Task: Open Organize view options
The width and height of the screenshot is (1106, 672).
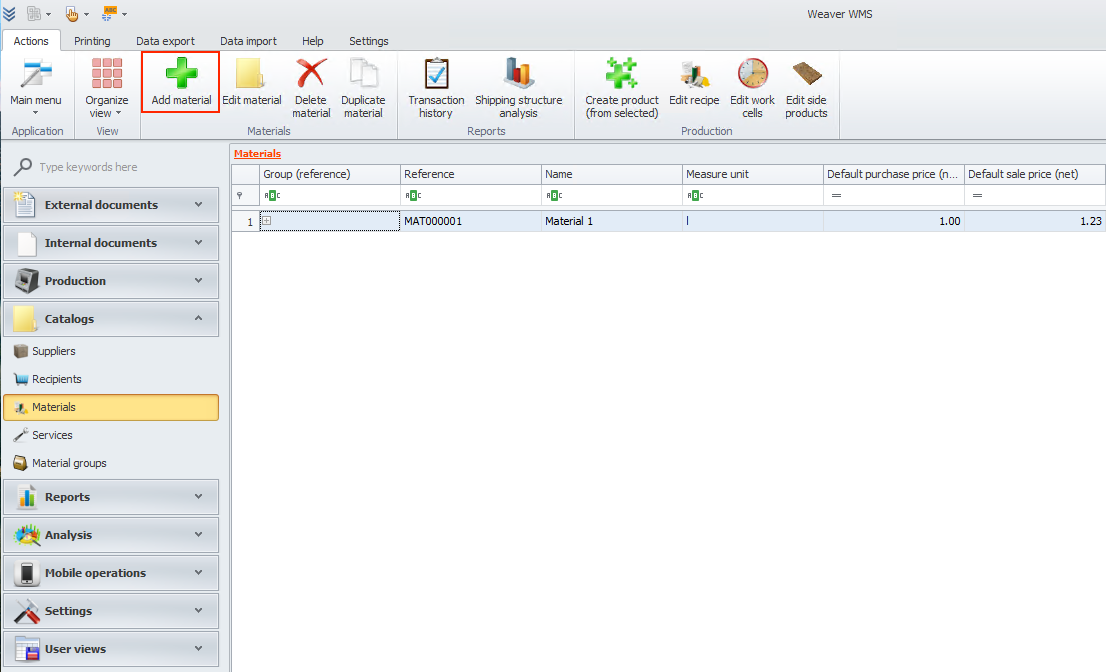Action: (x=107, y=88)
